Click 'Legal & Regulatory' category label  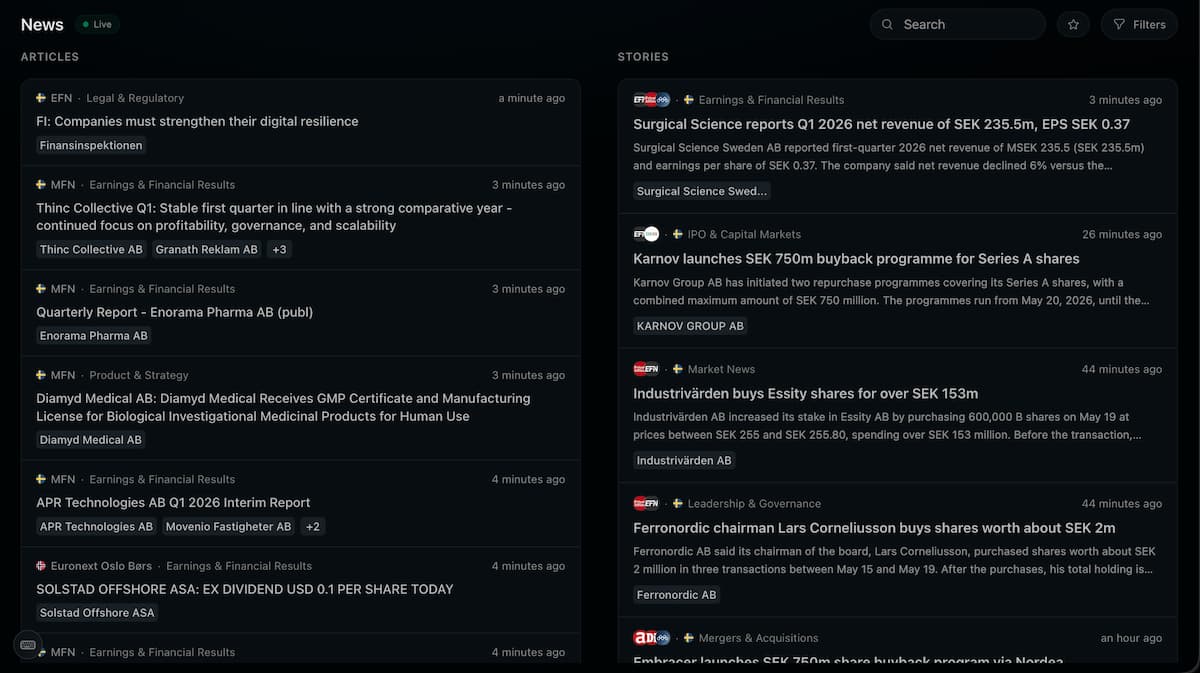pyautogui.click(x=135, y=98)
